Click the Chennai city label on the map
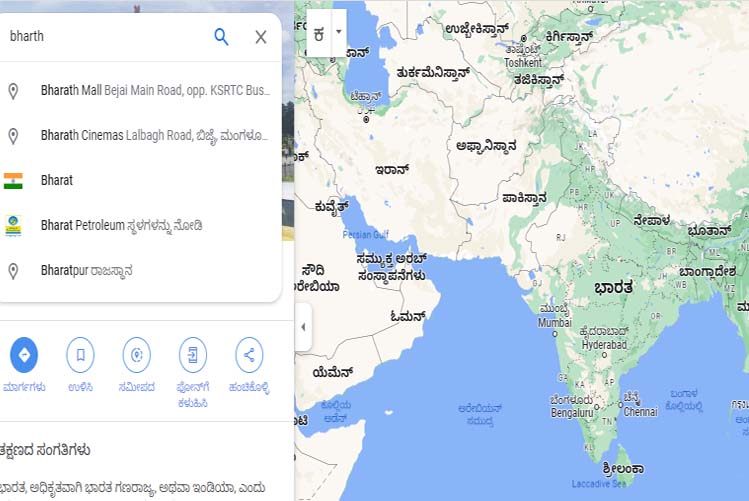The width and height of the screenshot is (749, 501). 641,411
